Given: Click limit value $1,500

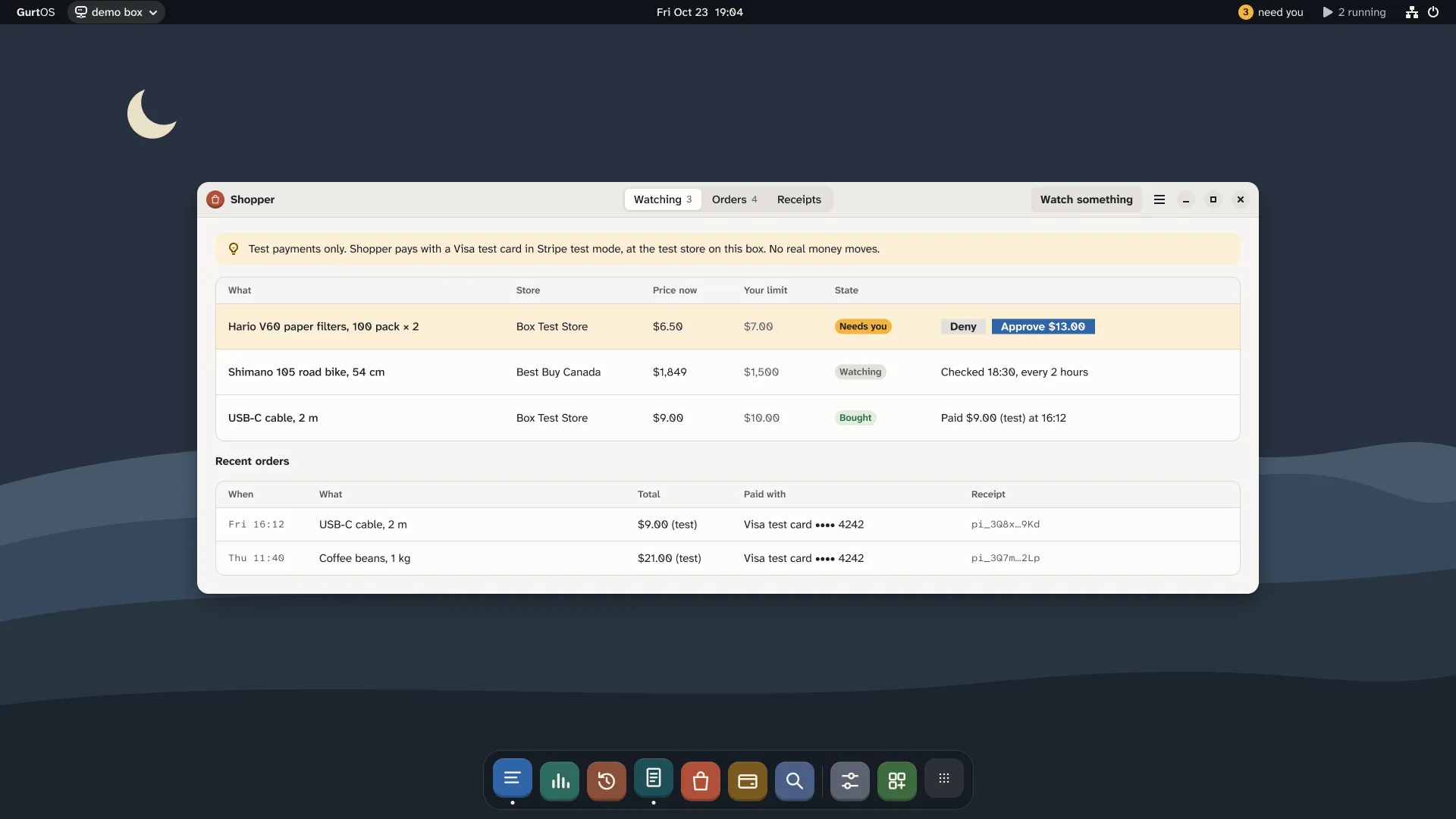Looking at the screenshot, I should (761, 372).
